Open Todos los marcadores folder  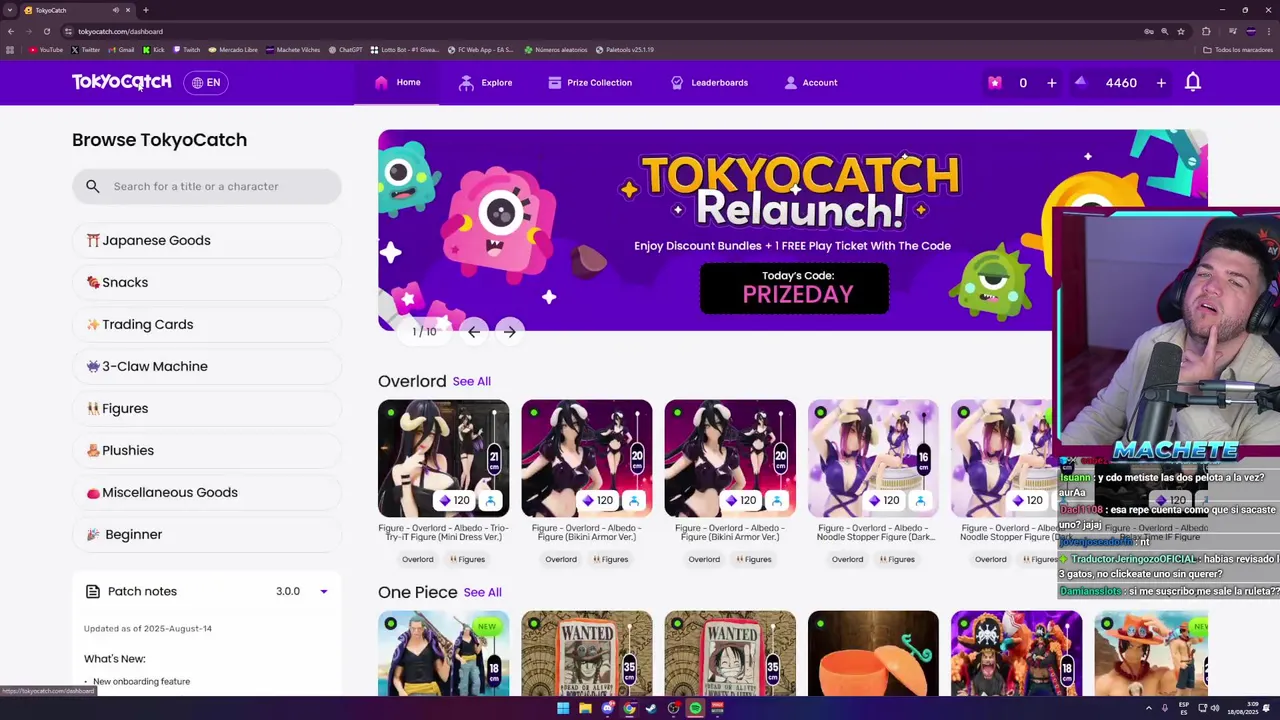pyautogui.click(x=1239, y=49)
